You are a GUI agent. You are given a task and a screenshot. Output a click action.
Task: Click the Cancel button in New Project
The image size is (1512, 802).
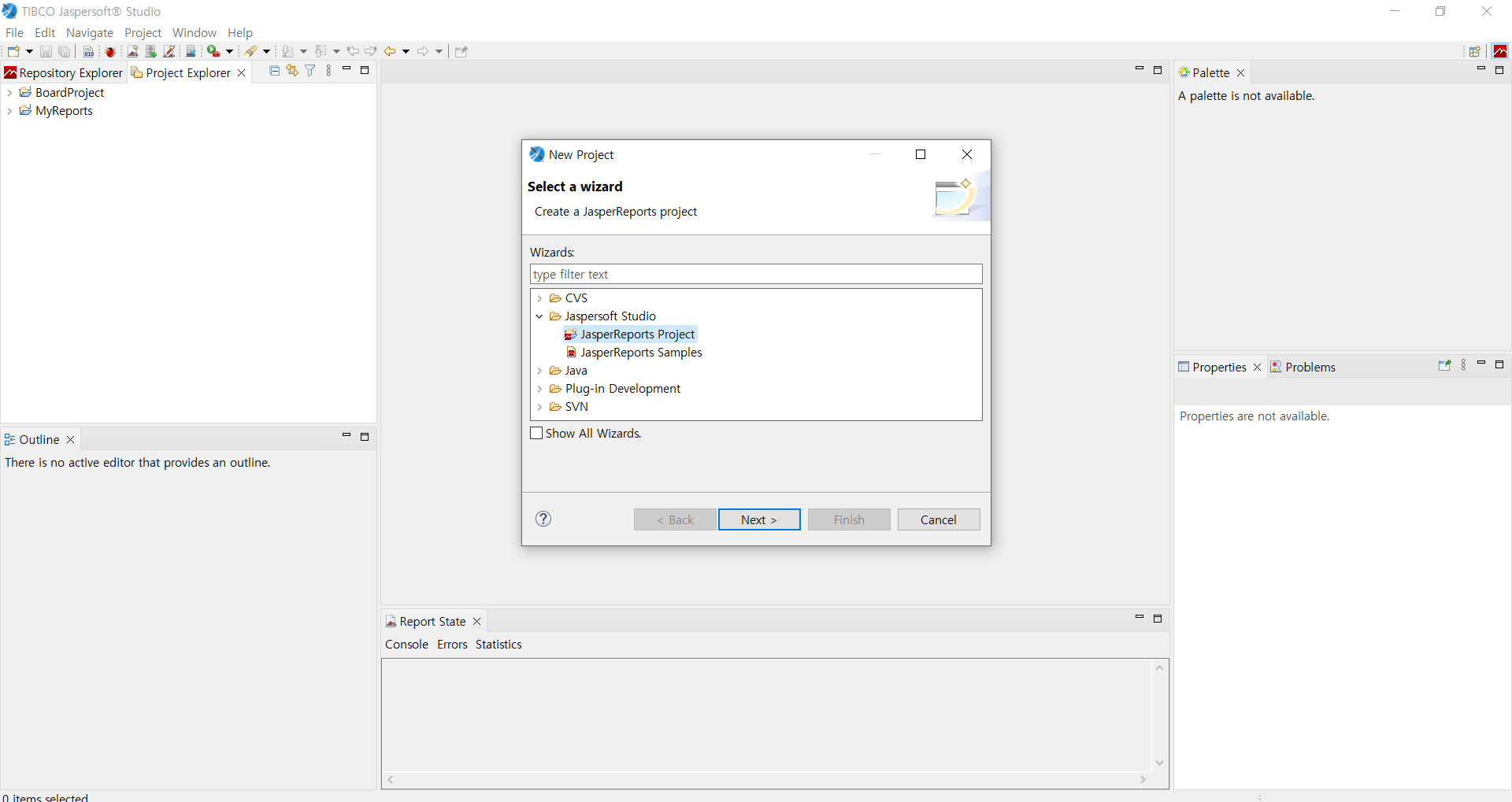tap(939, 519)
